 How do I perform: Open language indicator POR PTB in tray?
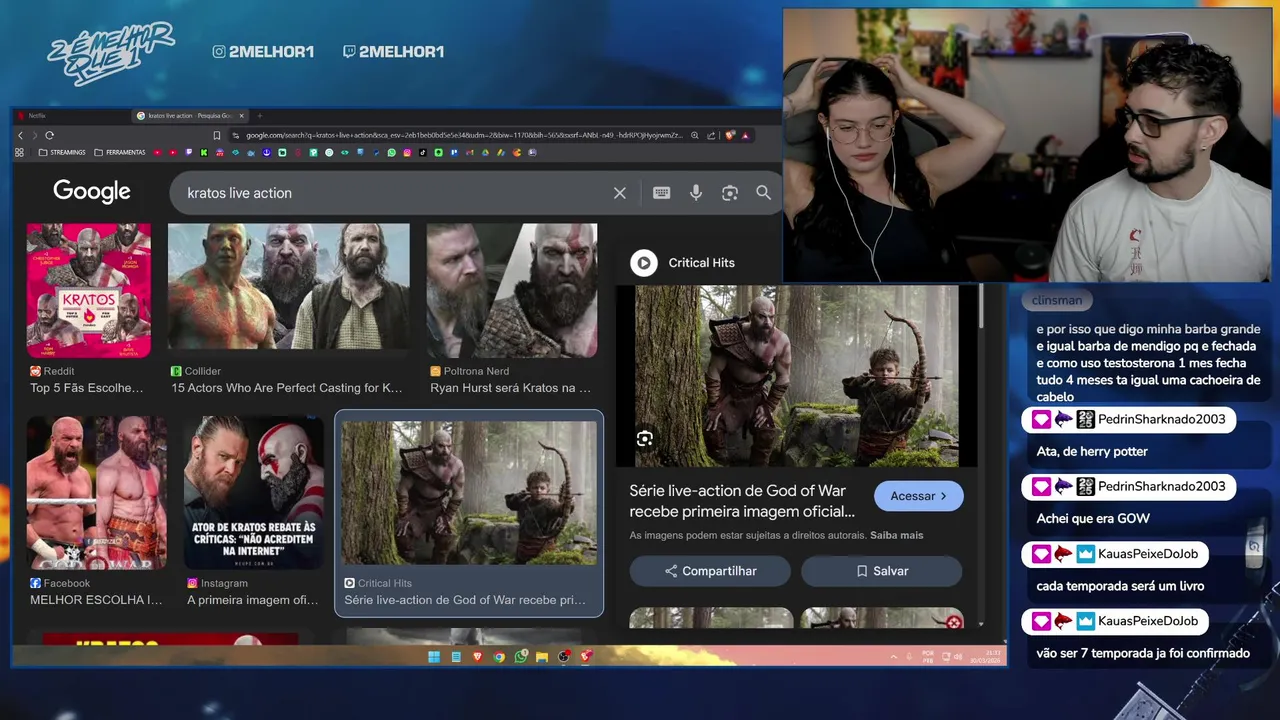928,657
